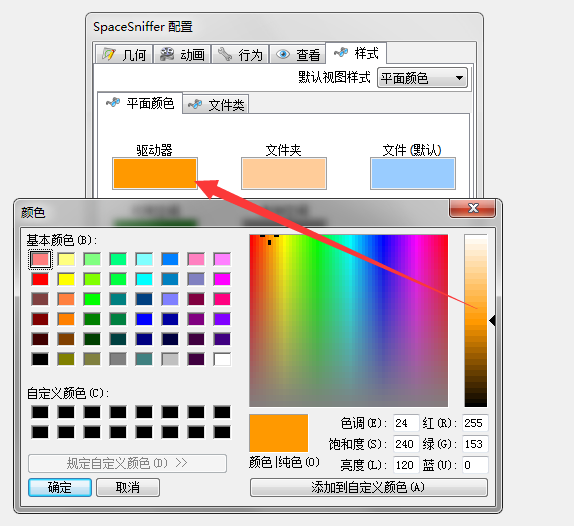Select the first custom color slot
Screen dimensions: 574x526
[40, 412]
